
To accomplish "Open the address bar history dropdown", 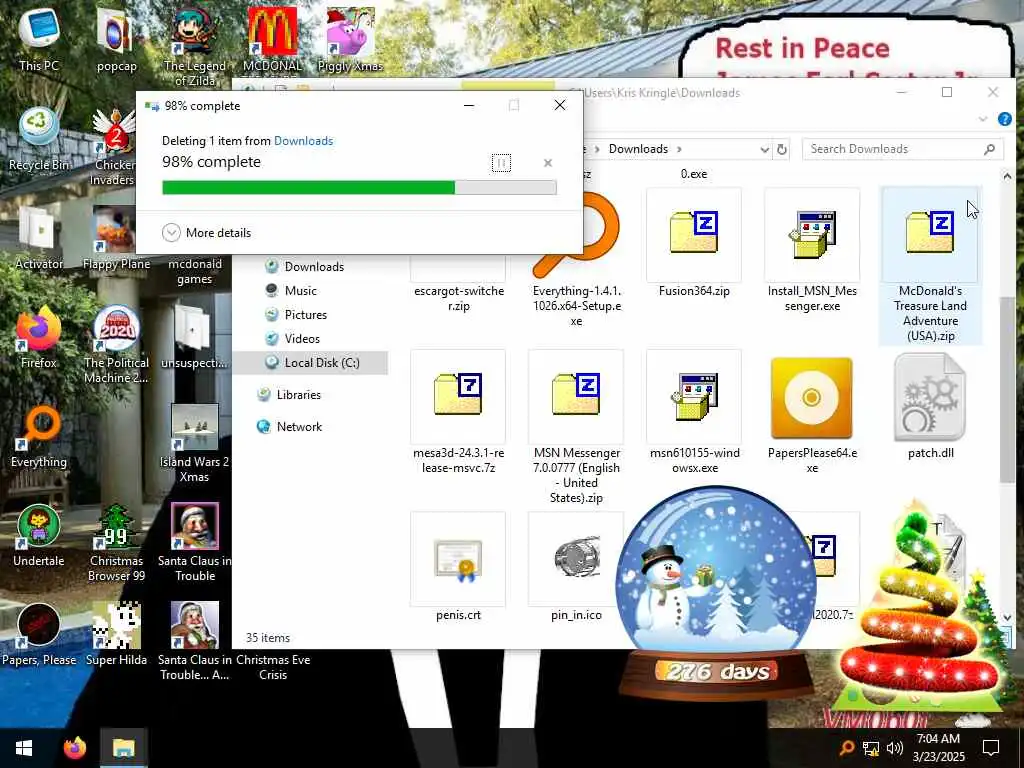I will coord(764,150).
